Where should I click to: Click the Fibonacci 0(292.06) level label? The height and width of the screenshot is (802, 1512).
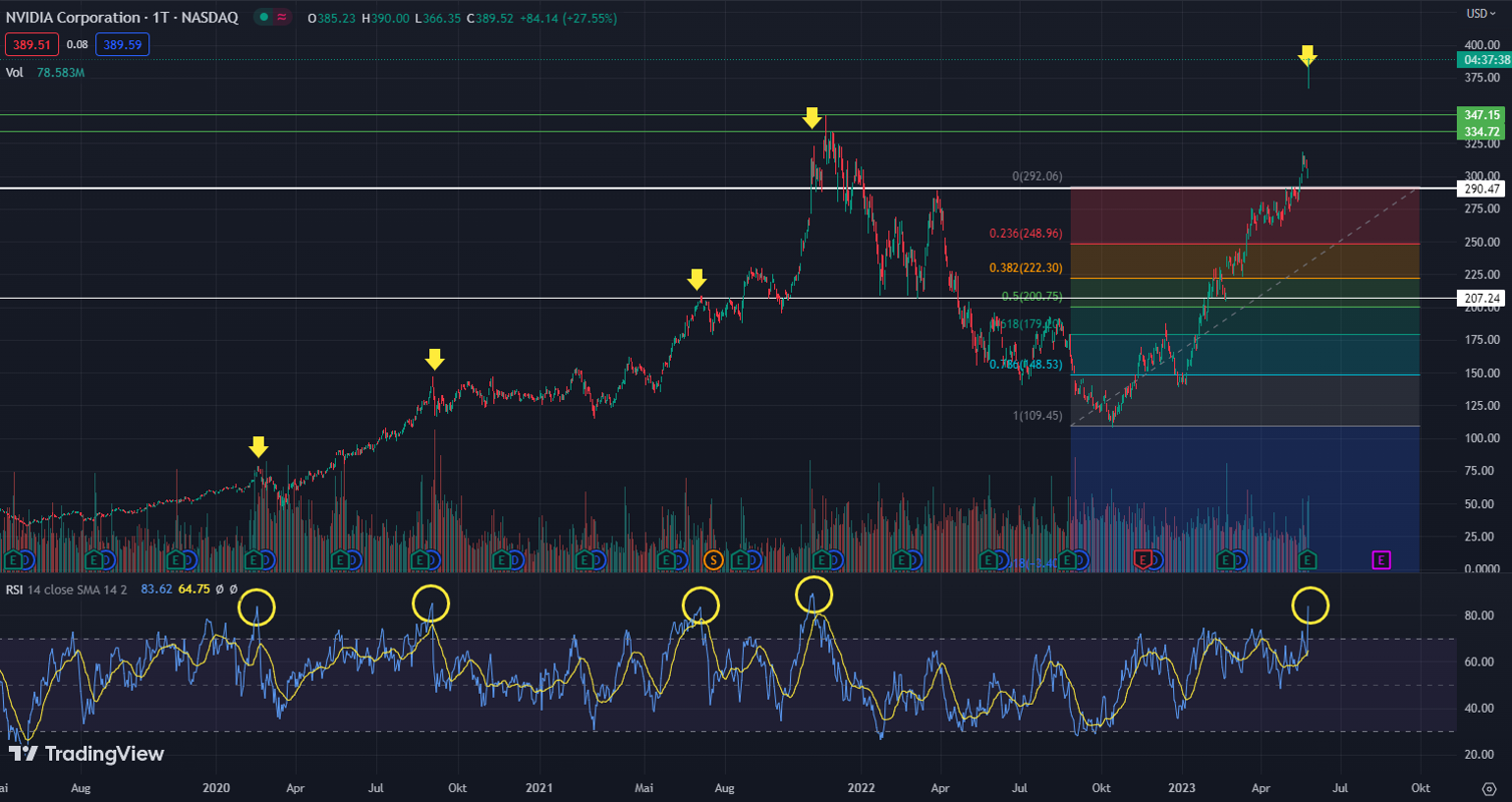pyautogui.click(x=1036, y=177)
